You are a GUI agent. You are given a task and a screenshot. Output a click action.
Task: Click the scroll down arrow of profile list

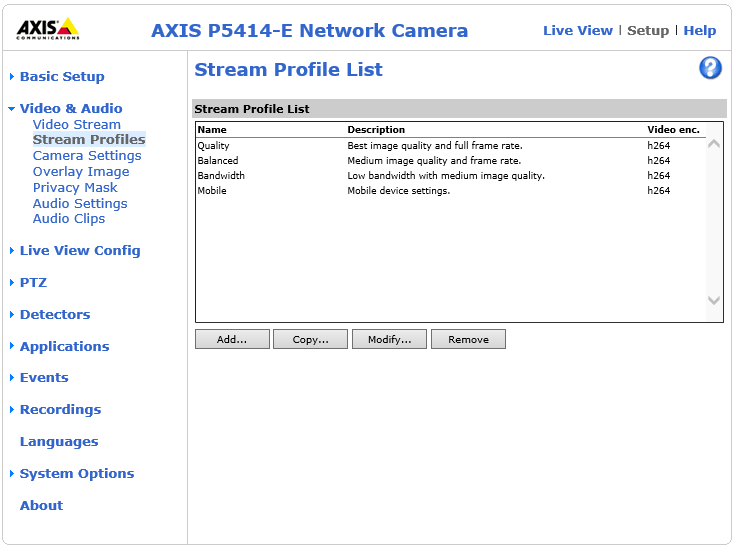click(x=714, y=300)
